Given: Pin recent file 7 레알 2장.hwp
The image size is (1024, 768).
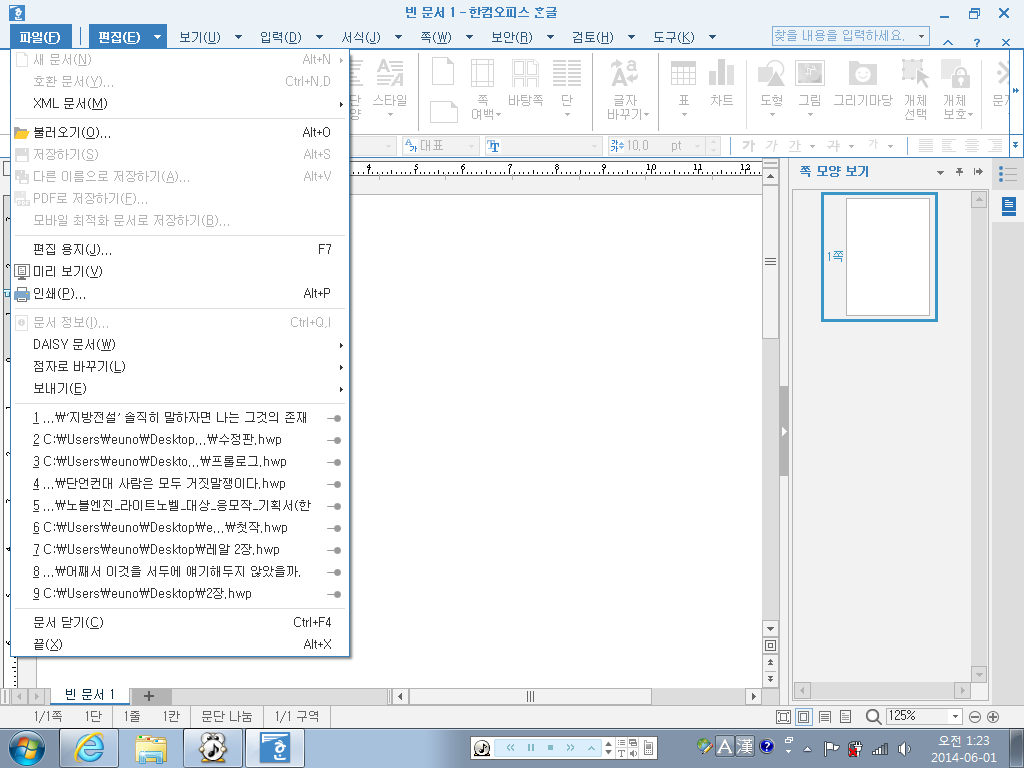Looking at the screenshot, I should (334, 551).
